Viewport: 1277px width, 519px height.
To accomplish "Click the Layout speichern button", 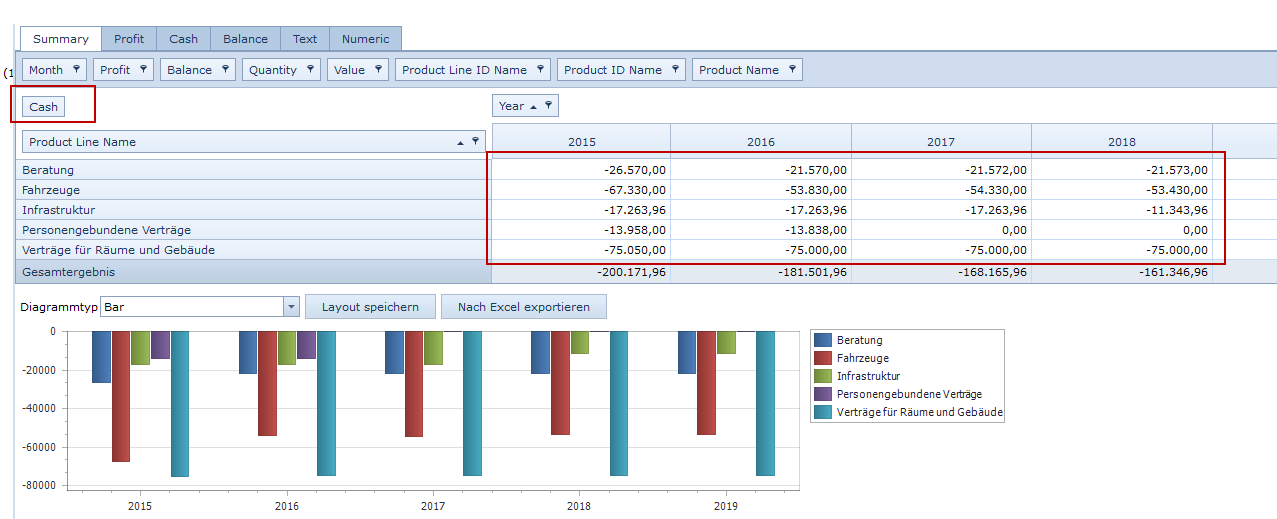I will tap(370, 307).
